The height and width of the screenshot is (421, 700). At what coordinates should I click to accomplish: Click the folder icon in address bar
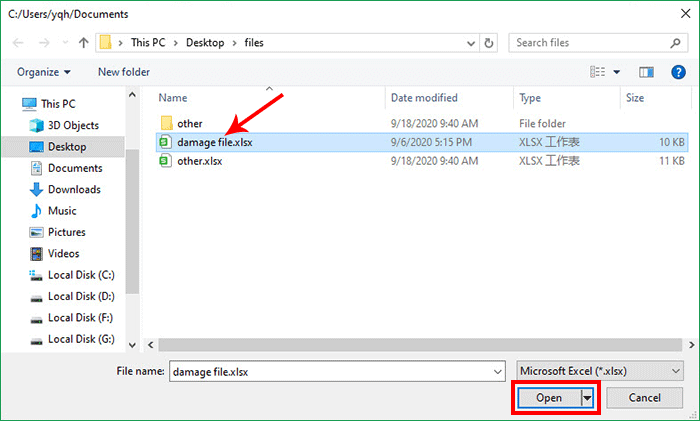click(106, 43)
